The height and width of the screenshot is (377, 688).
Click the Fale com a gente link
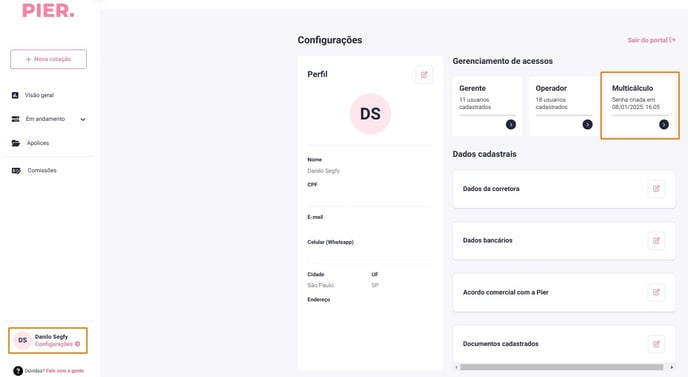click(65, 371)
